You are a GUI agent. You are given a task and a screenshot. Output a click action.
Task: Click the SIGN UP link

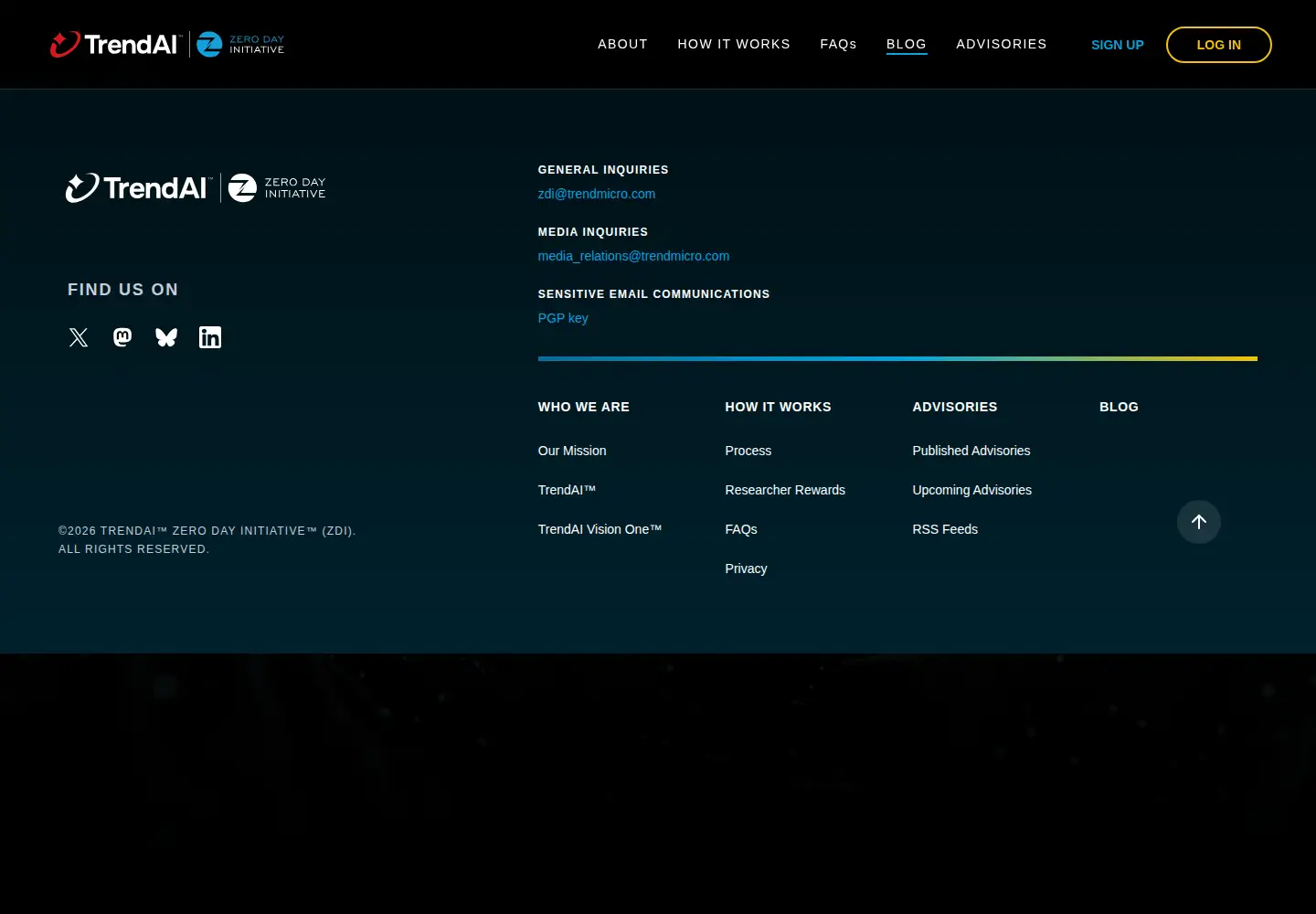click(1118, 45)
